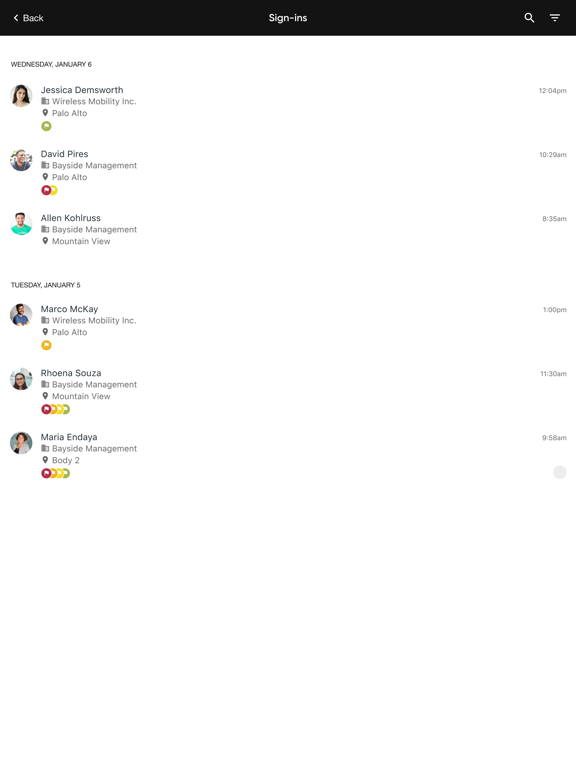Click the grey circle beside Maria Endaya
576x768 pixels.
point(560,472)
